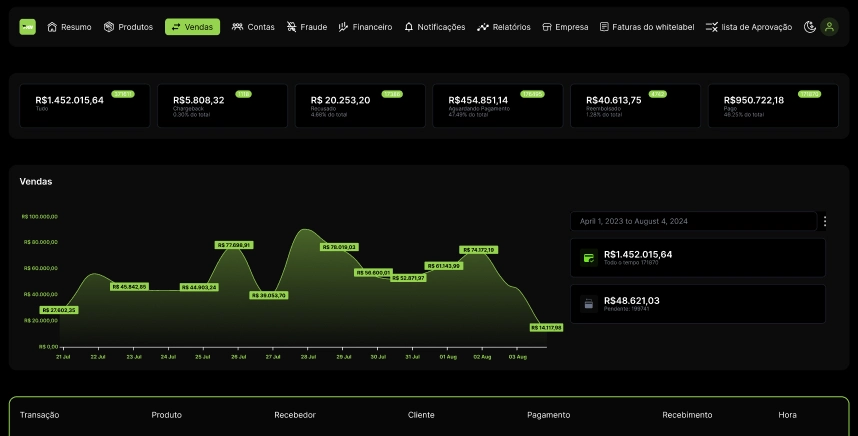Click the 24 Jul axis label
Viewport: 858px width, 436px height.
pyautogui.click(x=168, y=357)
